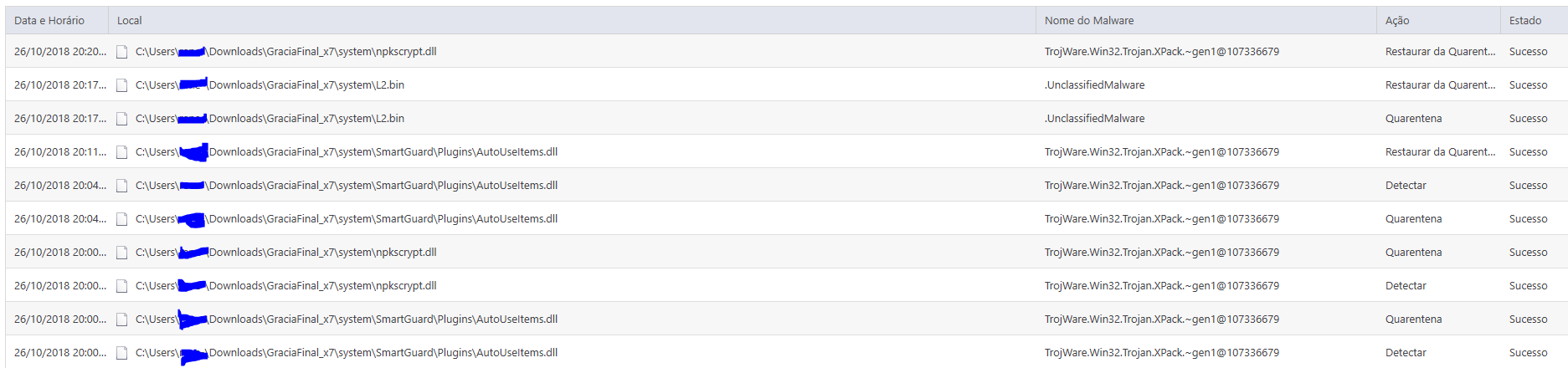Viewport: 1568px width, 368px height.
Task: Click the Estado column header
Action: (x=1524, y=20)
